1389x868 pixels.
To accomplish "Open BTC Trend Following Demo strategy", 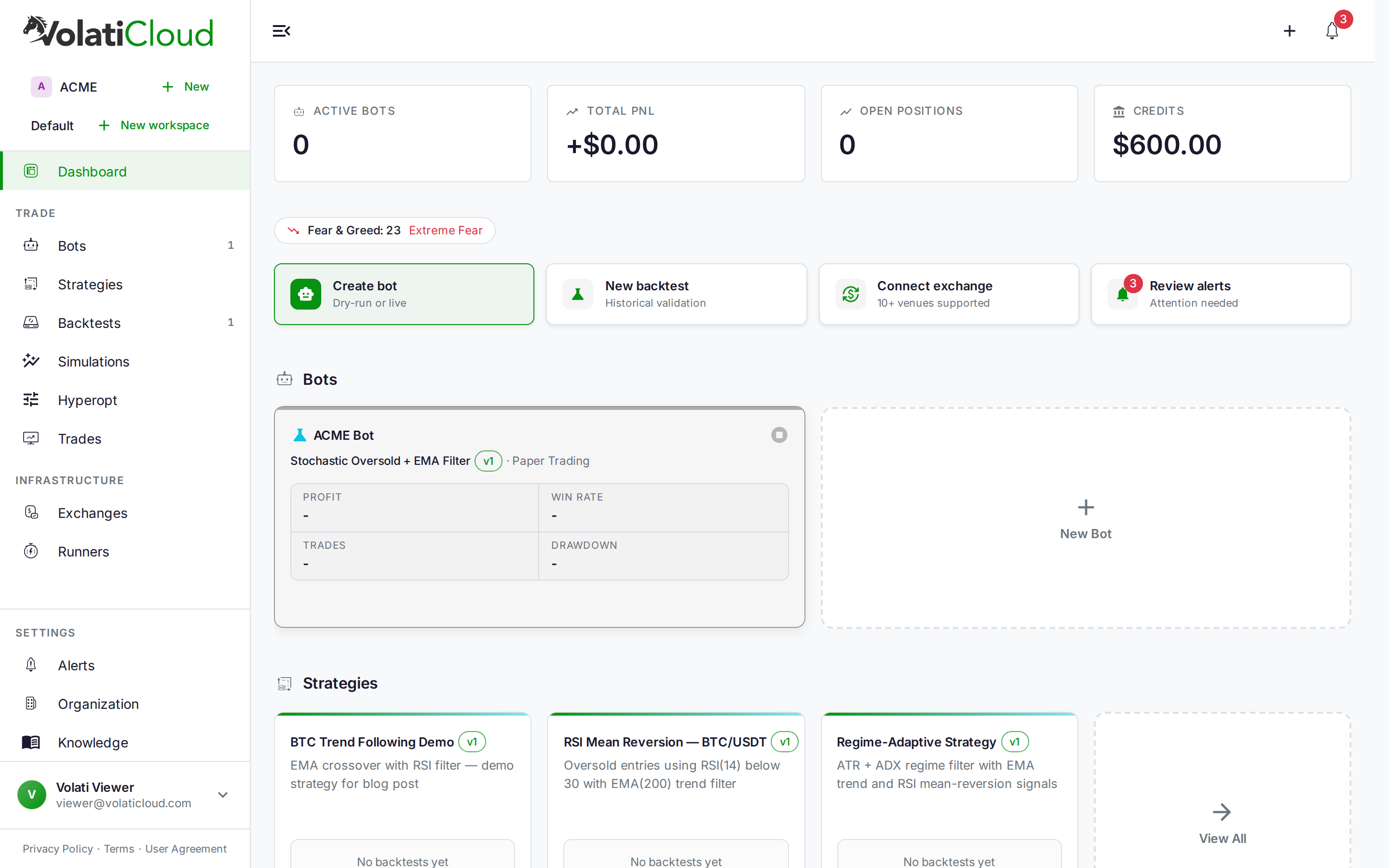I will point(372,742).
